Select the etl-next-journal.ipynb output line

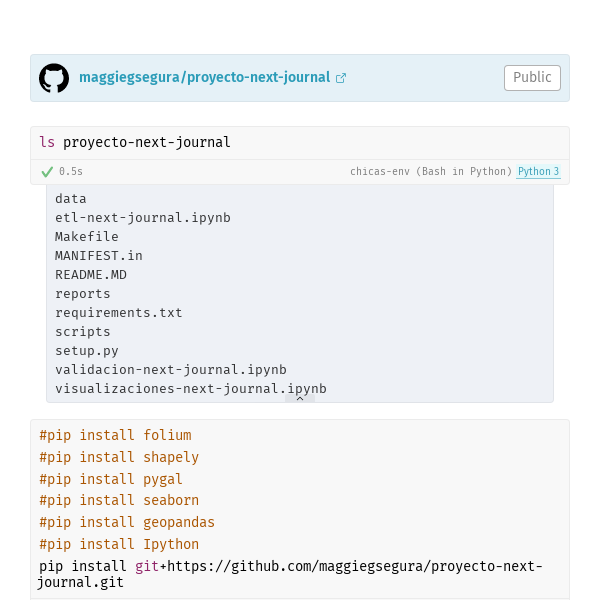143,218
